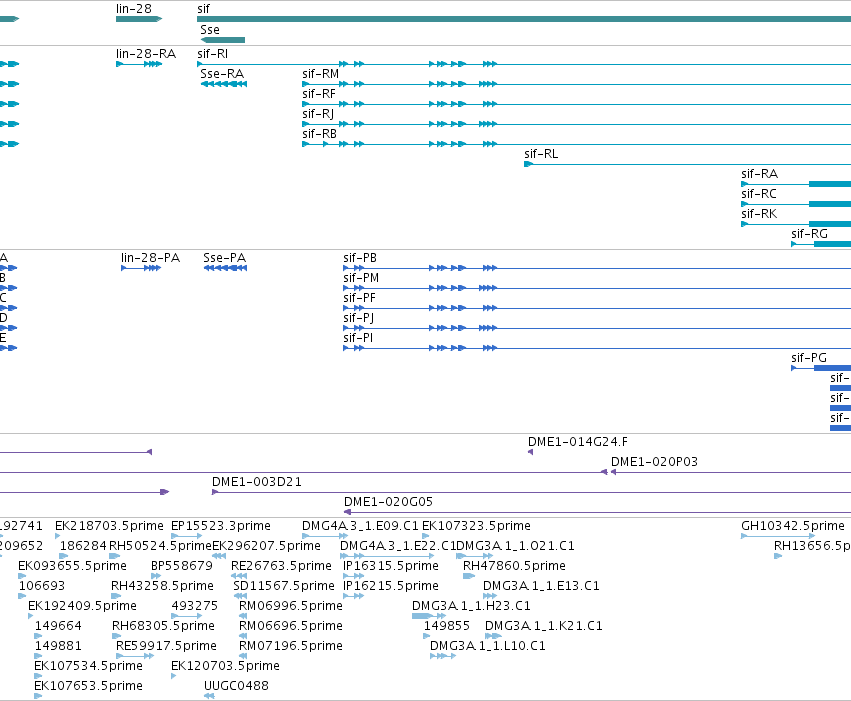Click the BP558679 label
The height and width of the screenshot is (701, 851).
click(x=182, y=566)
